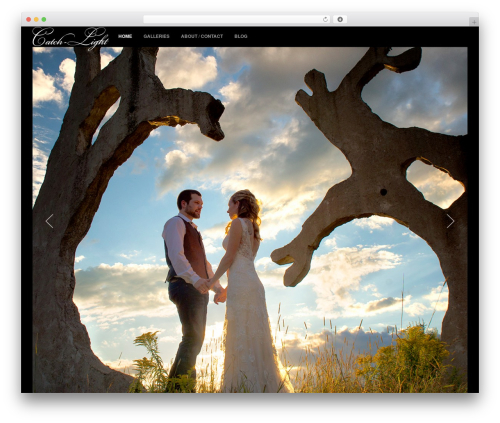Go to ABOUT / CONTACT page
The width and height of the screenshot is (500, 423).
coord(202,36)
